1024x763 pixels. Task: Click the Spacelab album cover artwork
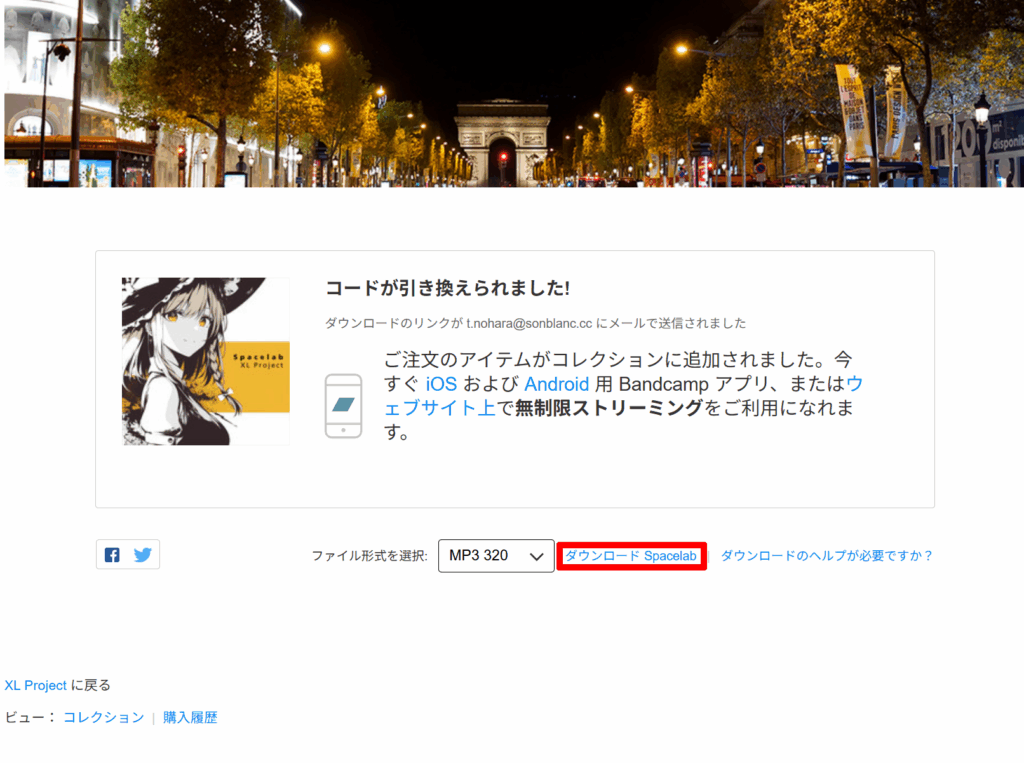206,361
